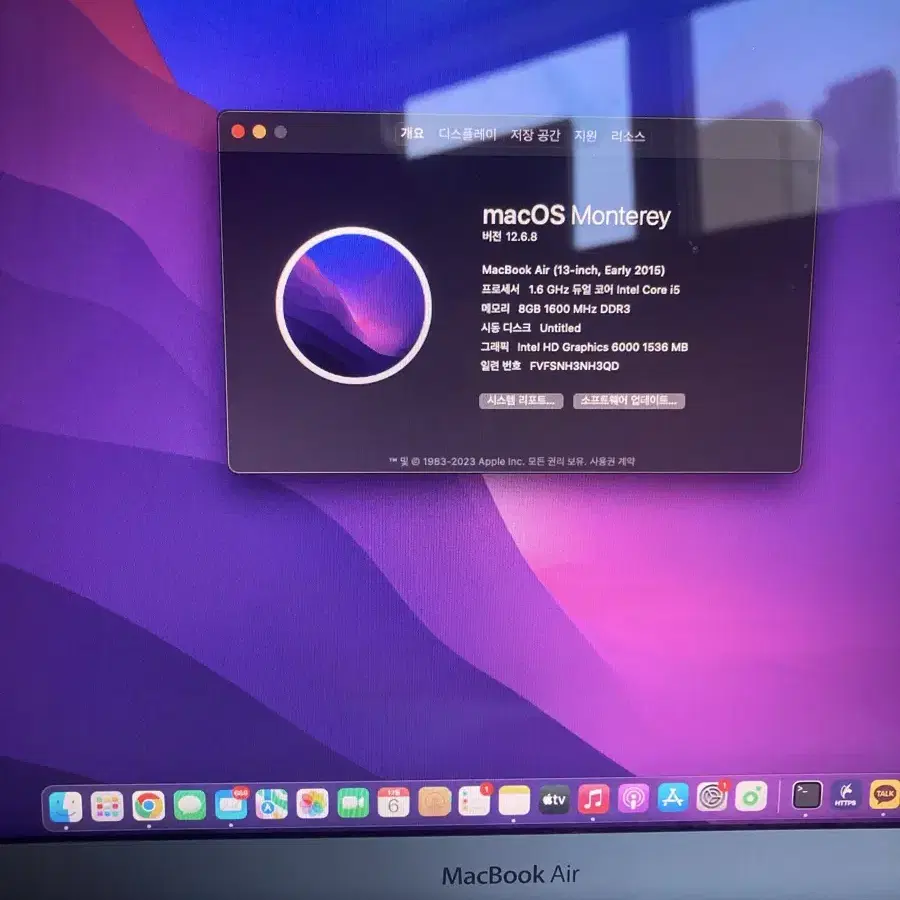Click the 프로세서 1.6 GHz Intel Core i5 line
The image size is (900, 900).
(580, 289)
